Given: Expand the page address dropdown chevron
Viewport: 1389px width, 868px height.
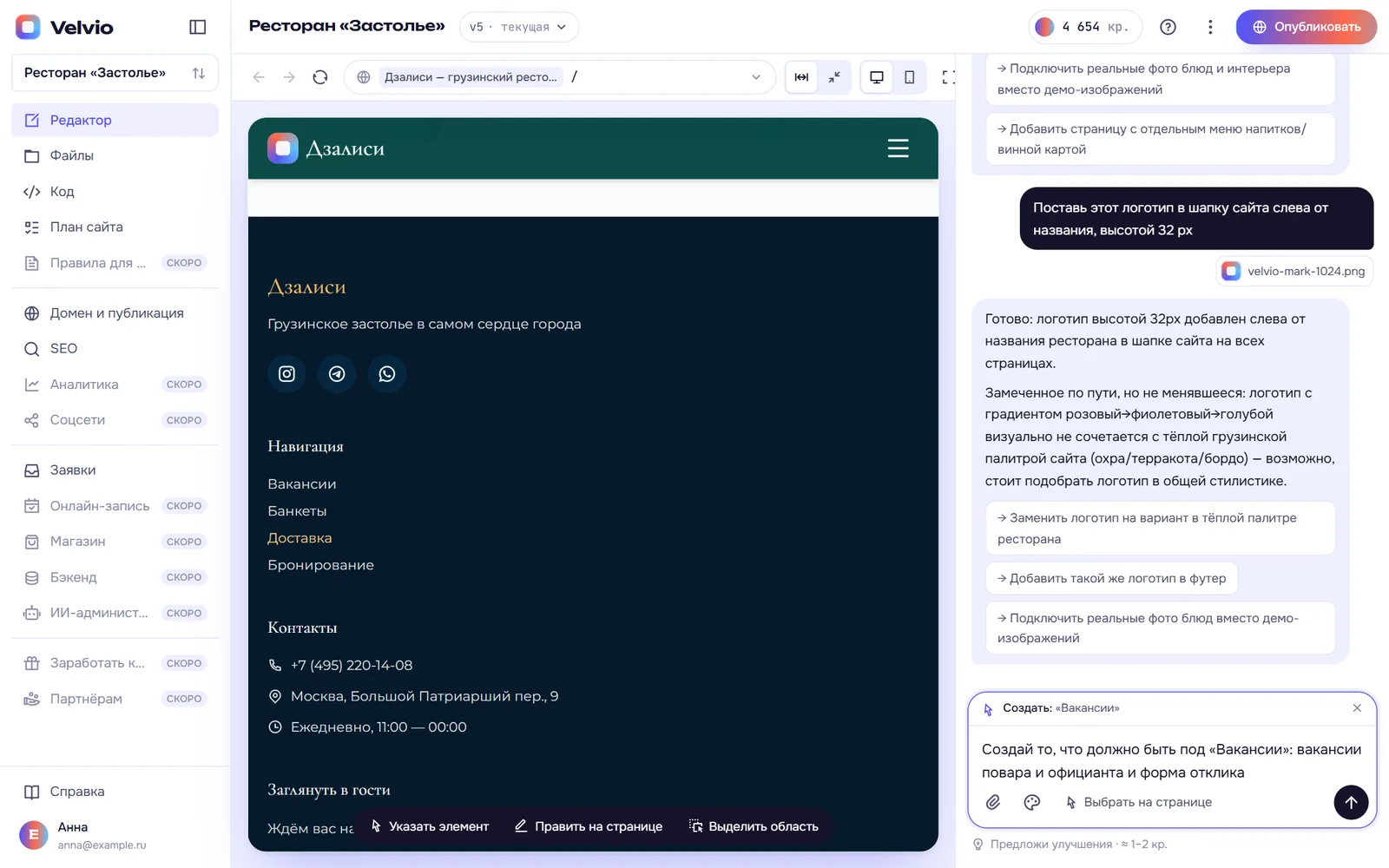Looking at the screenshot, I should (756, 77).
